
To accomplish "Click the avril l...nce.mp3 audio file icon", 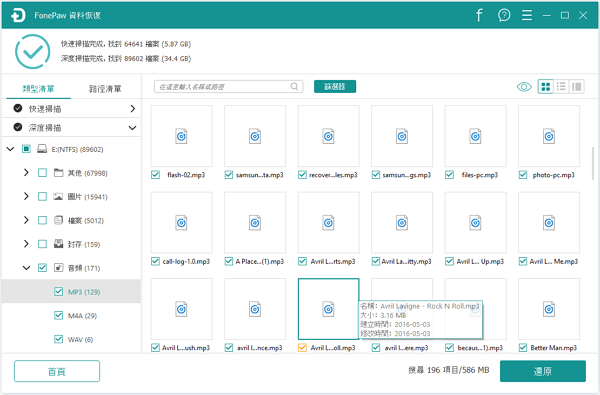I will 255,309.
